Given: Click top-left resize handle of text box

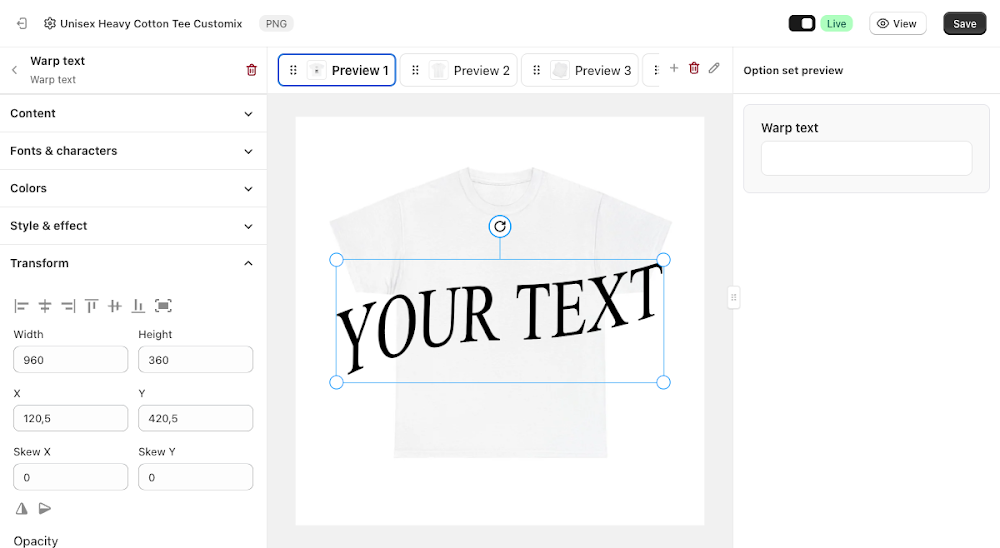Looking at the screenshot, I should (x=336, y=260).
